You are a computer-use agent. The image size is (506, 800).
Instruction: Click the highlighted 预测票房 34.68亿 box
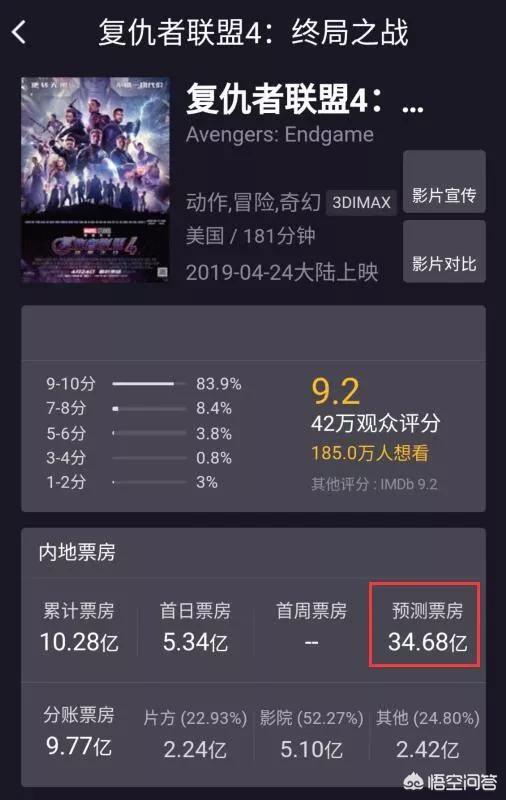[x=425, y=625]
